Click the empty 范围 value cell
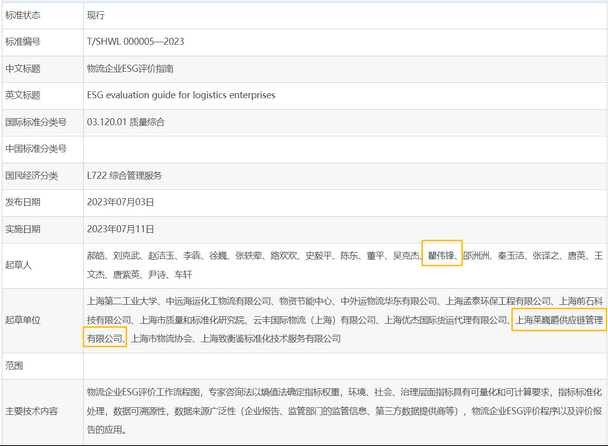 tap(340, 365)
